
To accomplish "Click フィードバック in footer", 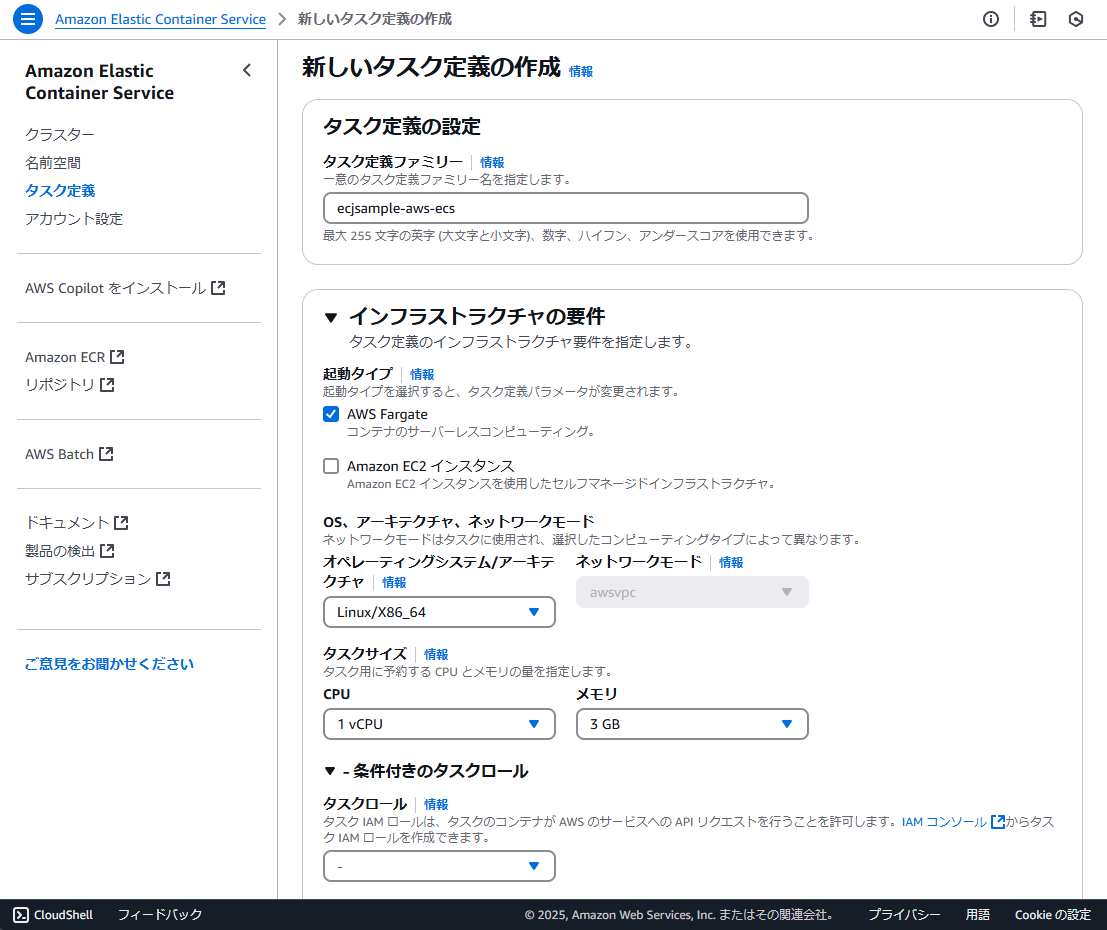I will (x=160, y=914).
